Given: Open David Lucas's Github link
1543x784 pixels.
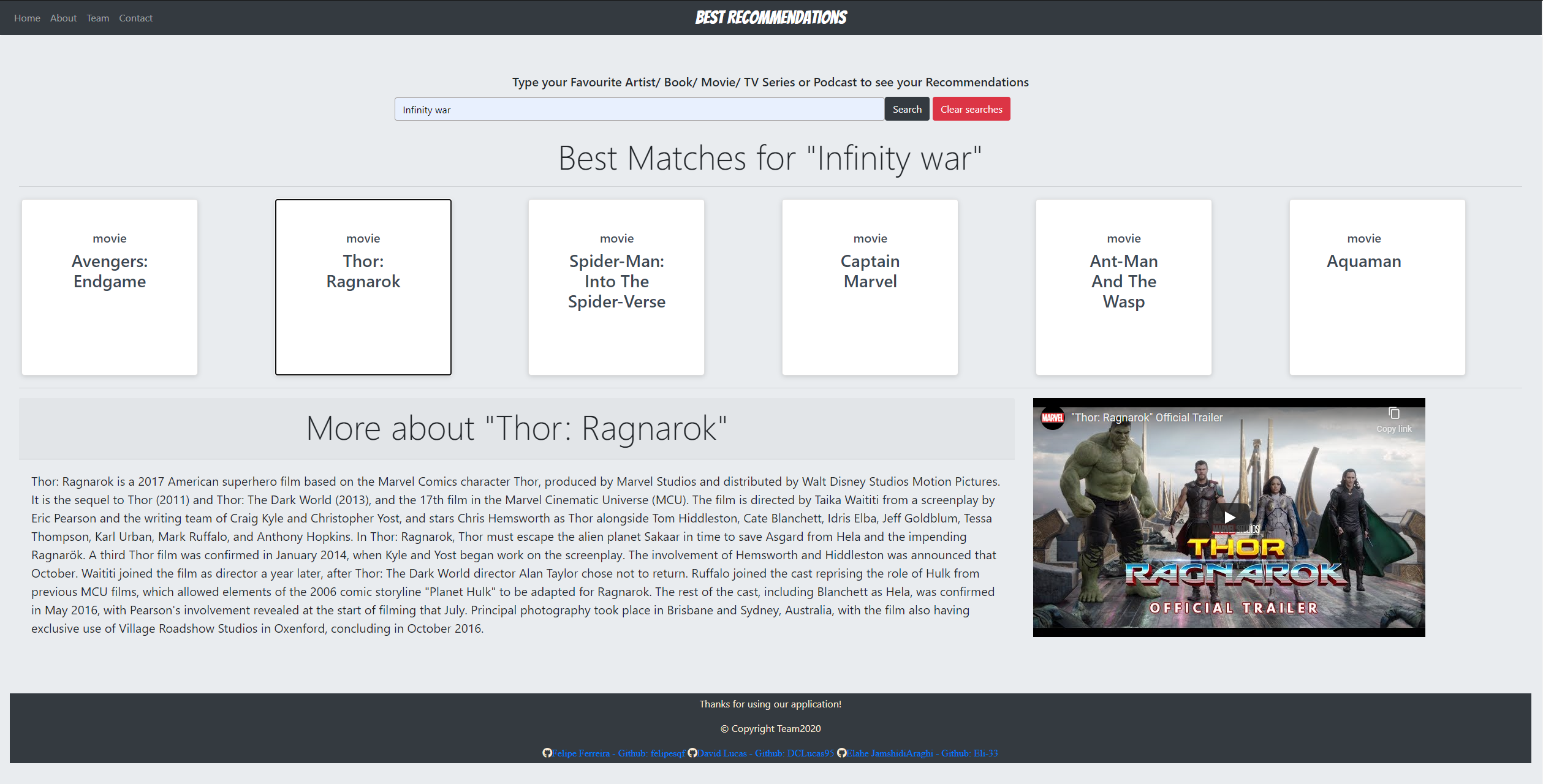Looking at the screenshot, I should [765, 753].
